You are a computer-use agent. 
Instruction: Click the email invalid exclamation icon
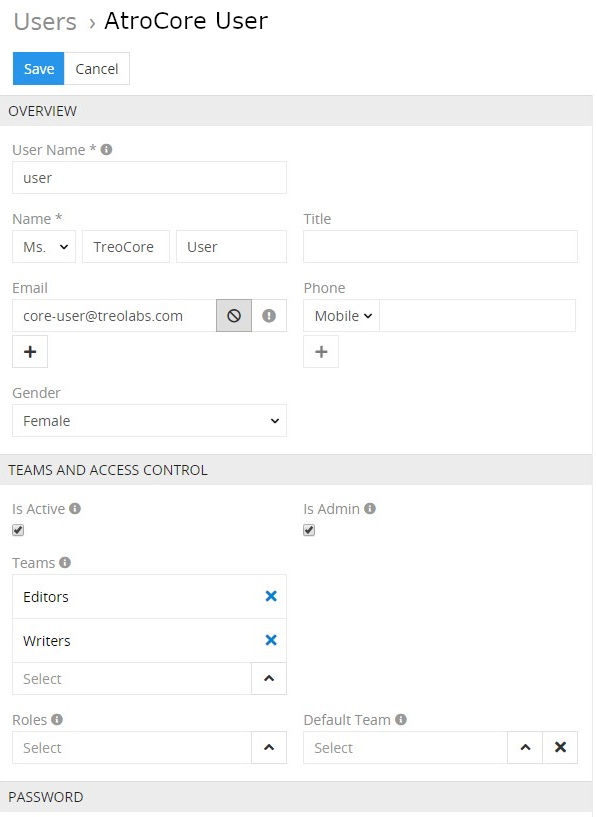pyautogui.click(x=269, y=315)
